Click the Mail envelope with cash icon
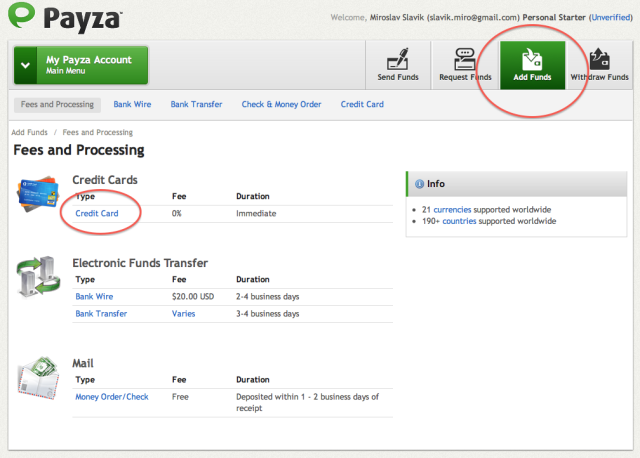The height and width of the screenshot is (458, 640). coord(38,378)
